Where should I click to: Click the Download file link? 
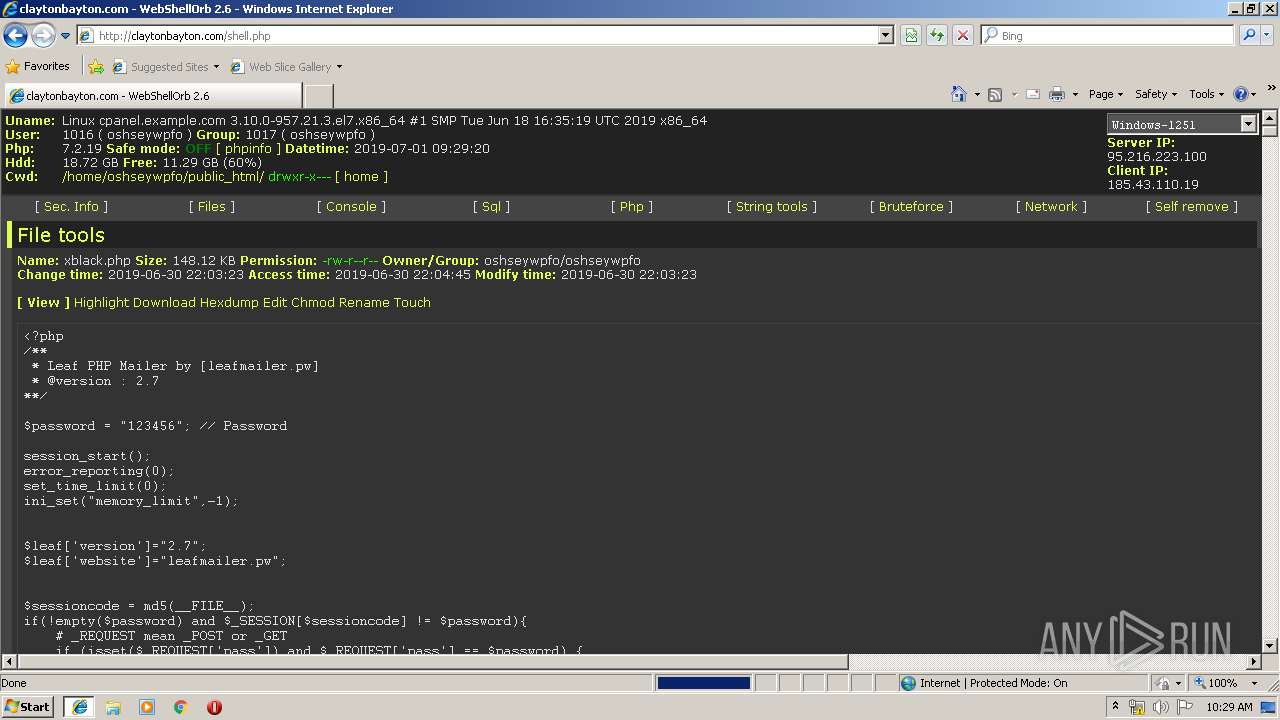pos(164,302)
